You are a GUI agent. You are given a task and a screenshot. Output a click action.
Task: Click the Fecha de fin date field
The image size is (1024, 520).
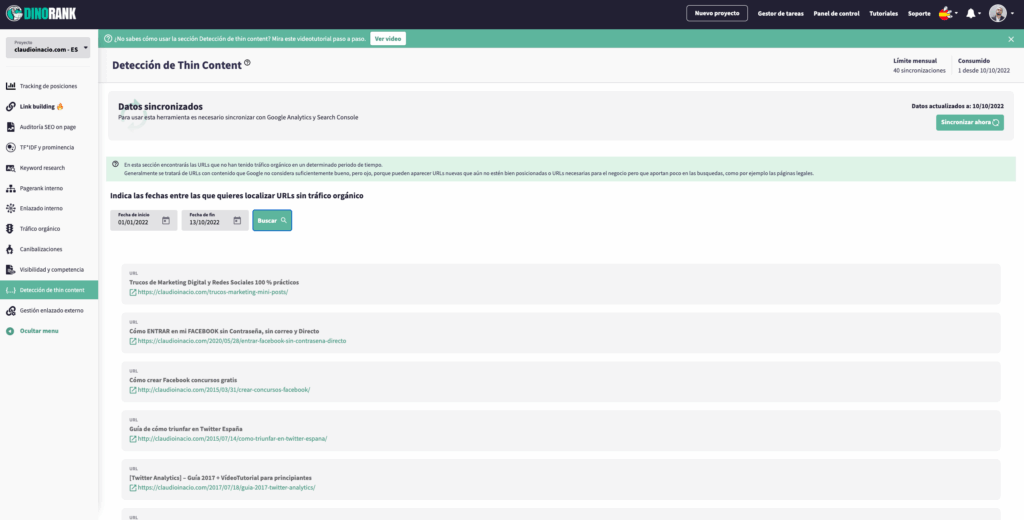(x=215, y=220)
